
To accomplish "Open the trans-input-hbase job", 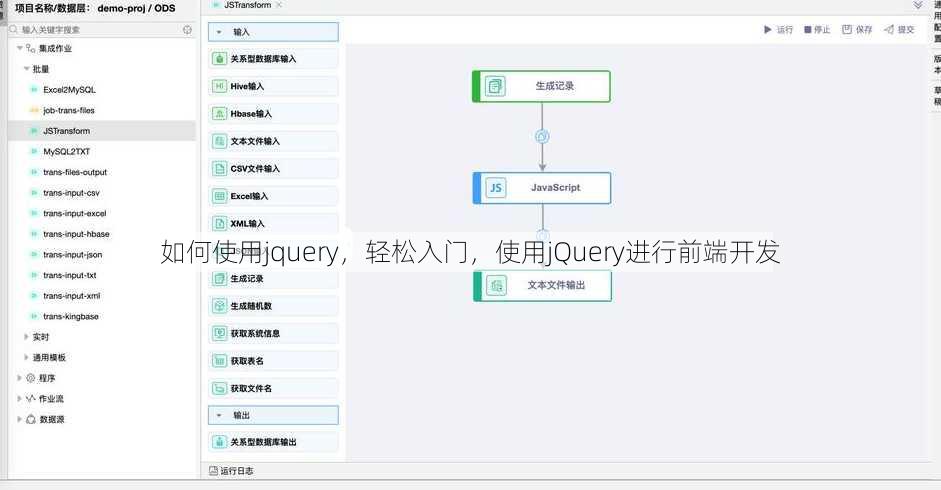I will click(76, 234).
